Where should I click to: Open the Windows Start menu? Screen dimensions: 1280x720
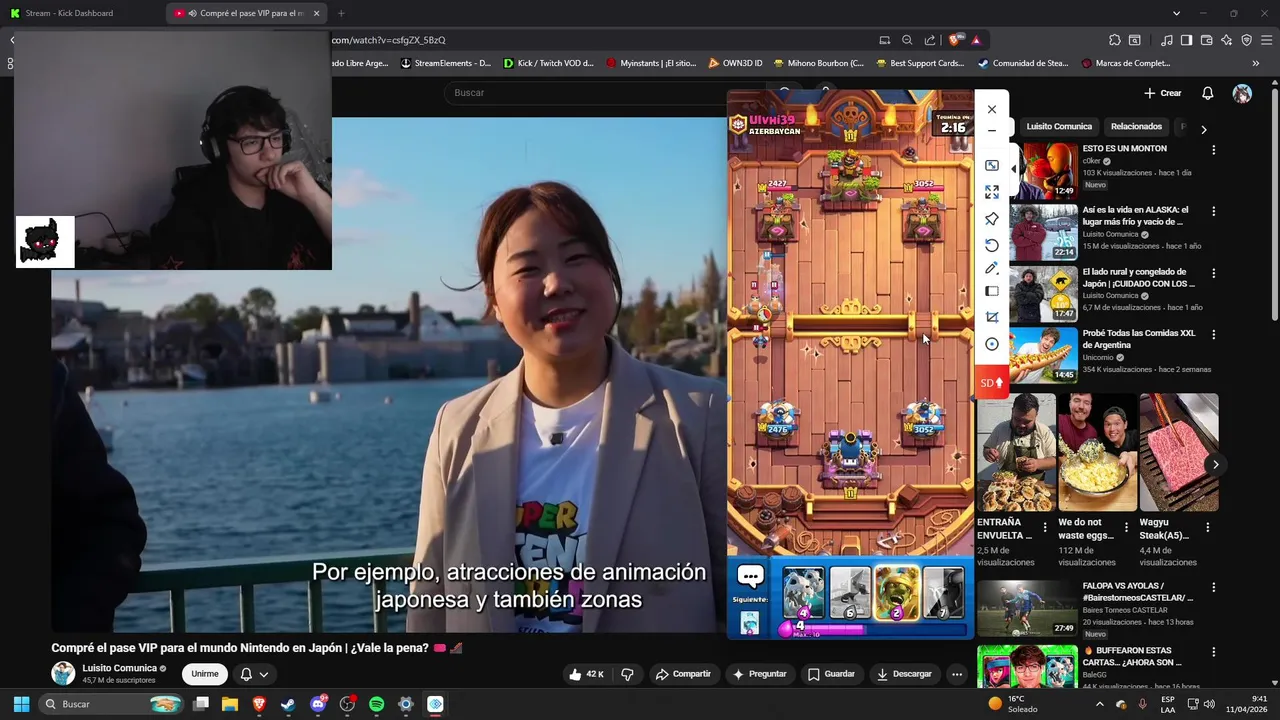tap(21, 704)
